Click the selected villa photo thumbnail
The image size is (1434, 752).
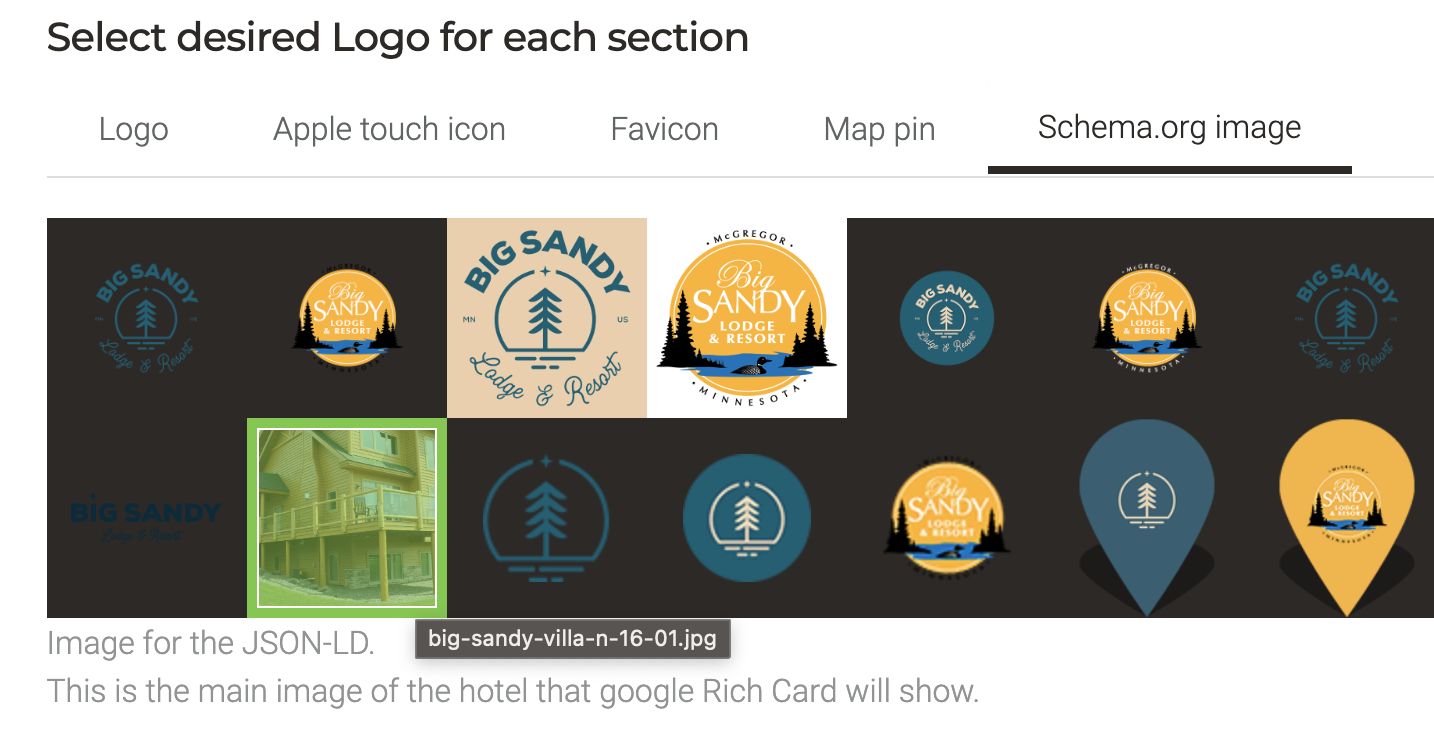347,518
